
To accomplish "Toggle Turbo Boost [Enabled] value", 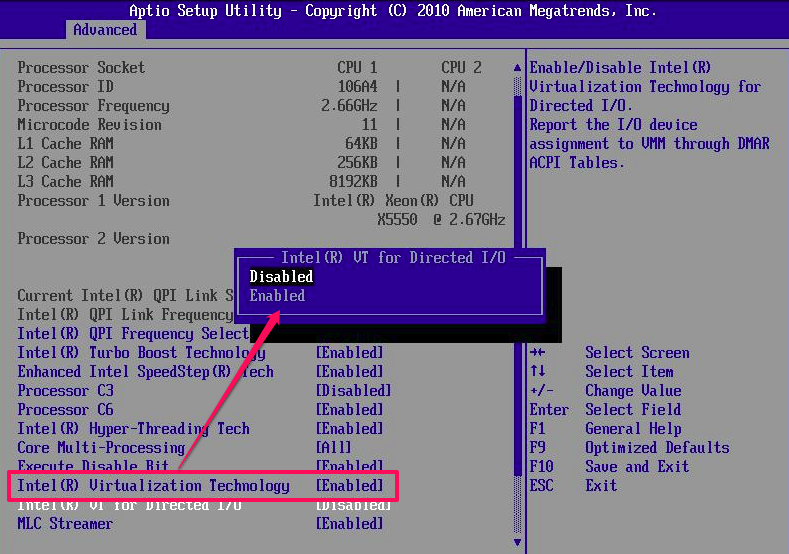I will (x=350, y=352).
